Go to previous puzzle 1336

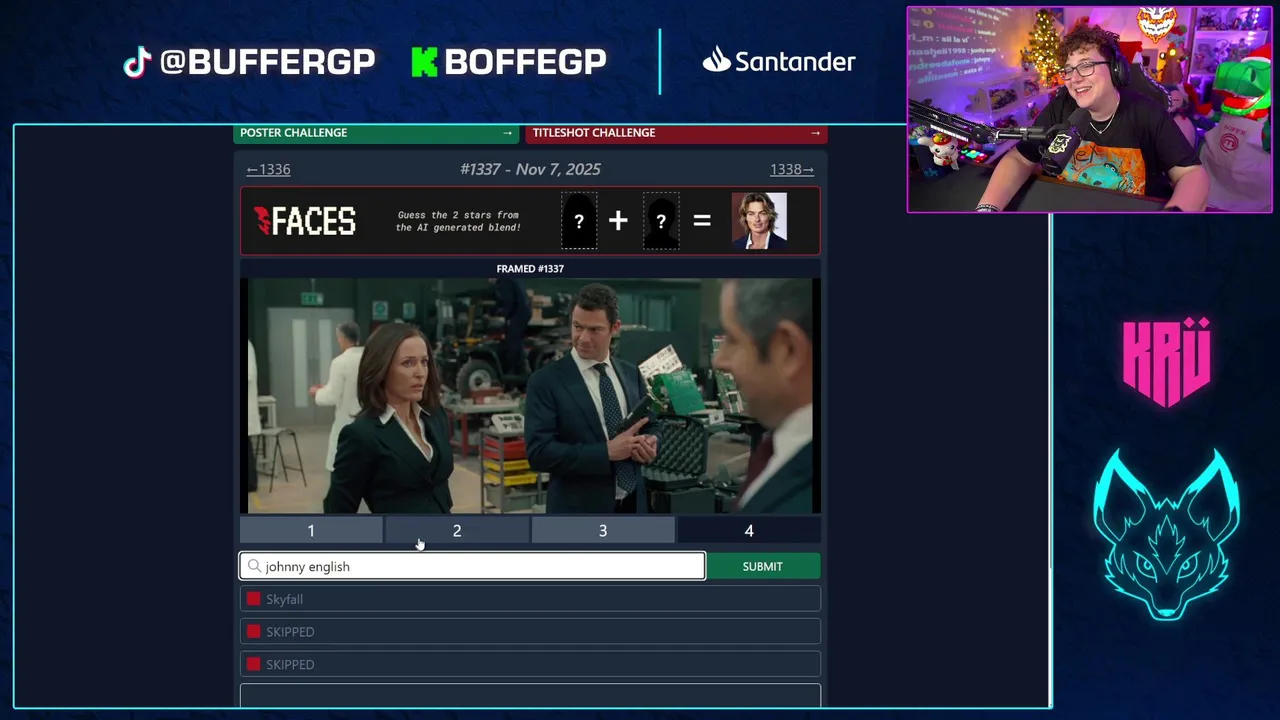(x=268, y=169)
